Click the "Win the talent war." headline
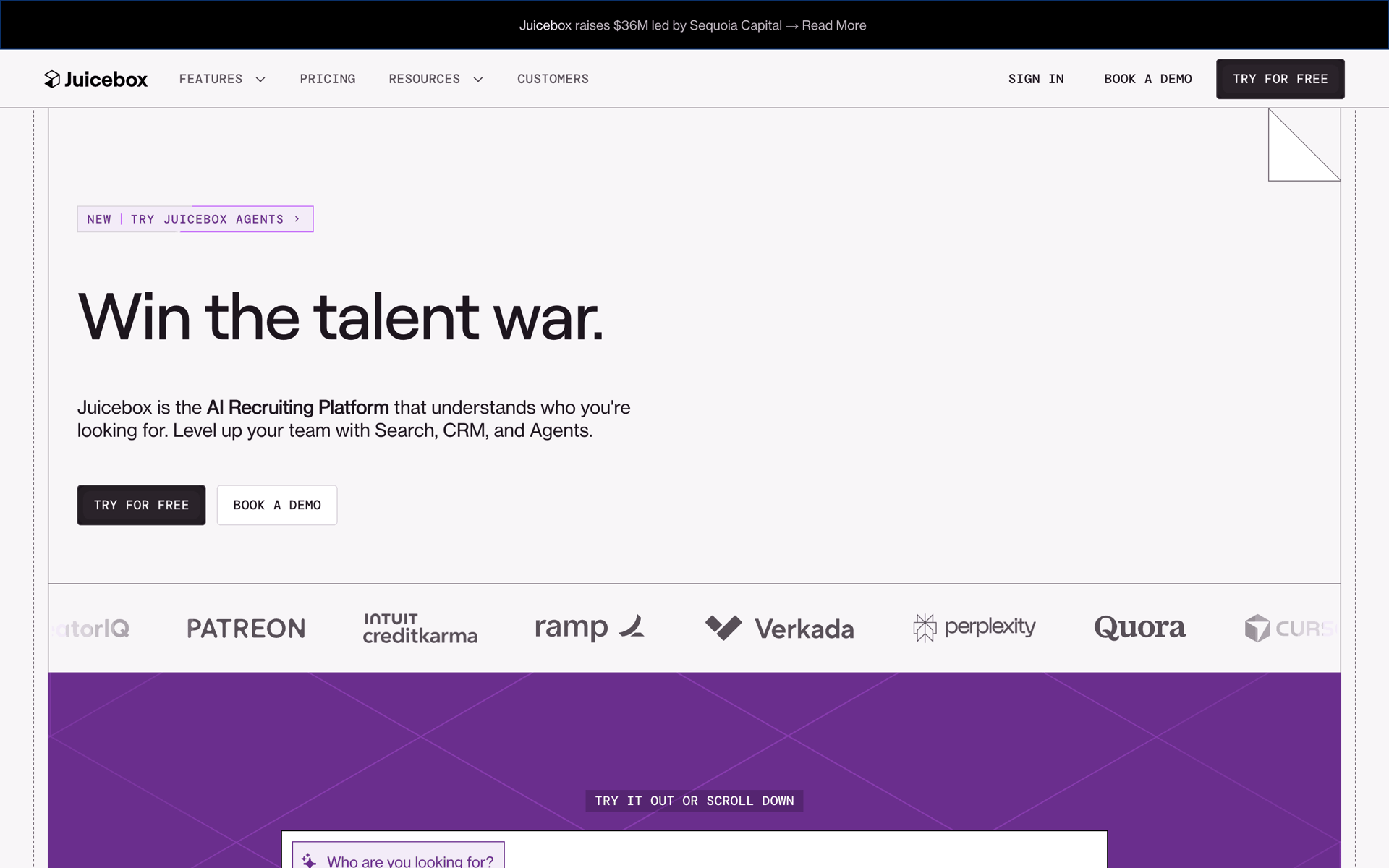 point(341,317)
